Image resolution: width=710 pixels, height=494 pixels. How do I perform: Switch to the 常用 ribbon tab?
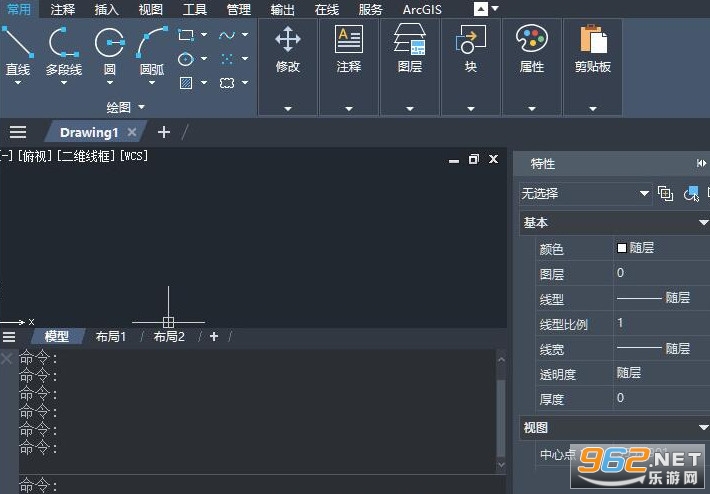(x=19, y=9)
